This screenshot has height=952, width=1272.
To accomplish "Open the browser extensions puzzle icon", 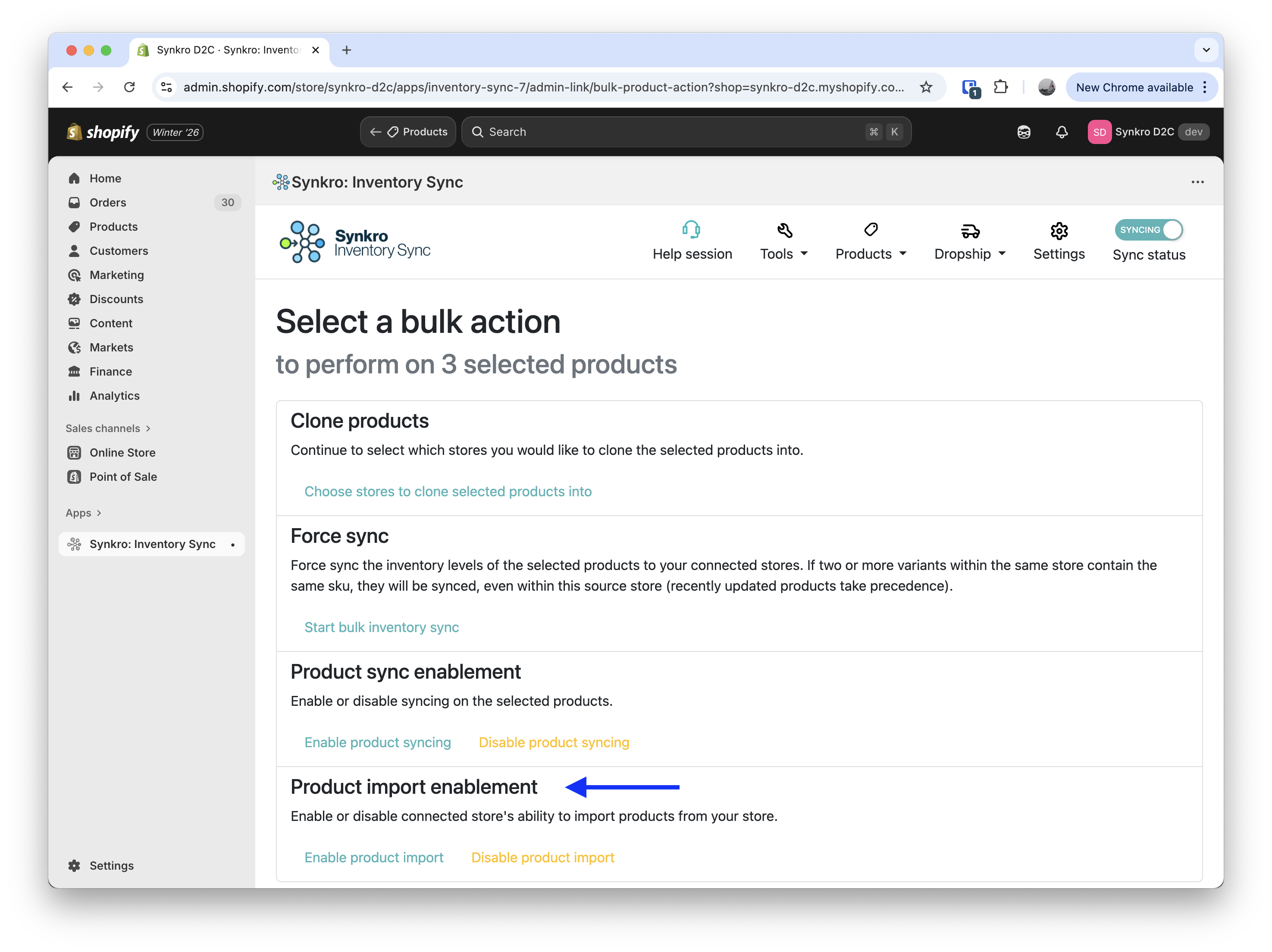I will pyautogui.click(x=1001, y=87).
